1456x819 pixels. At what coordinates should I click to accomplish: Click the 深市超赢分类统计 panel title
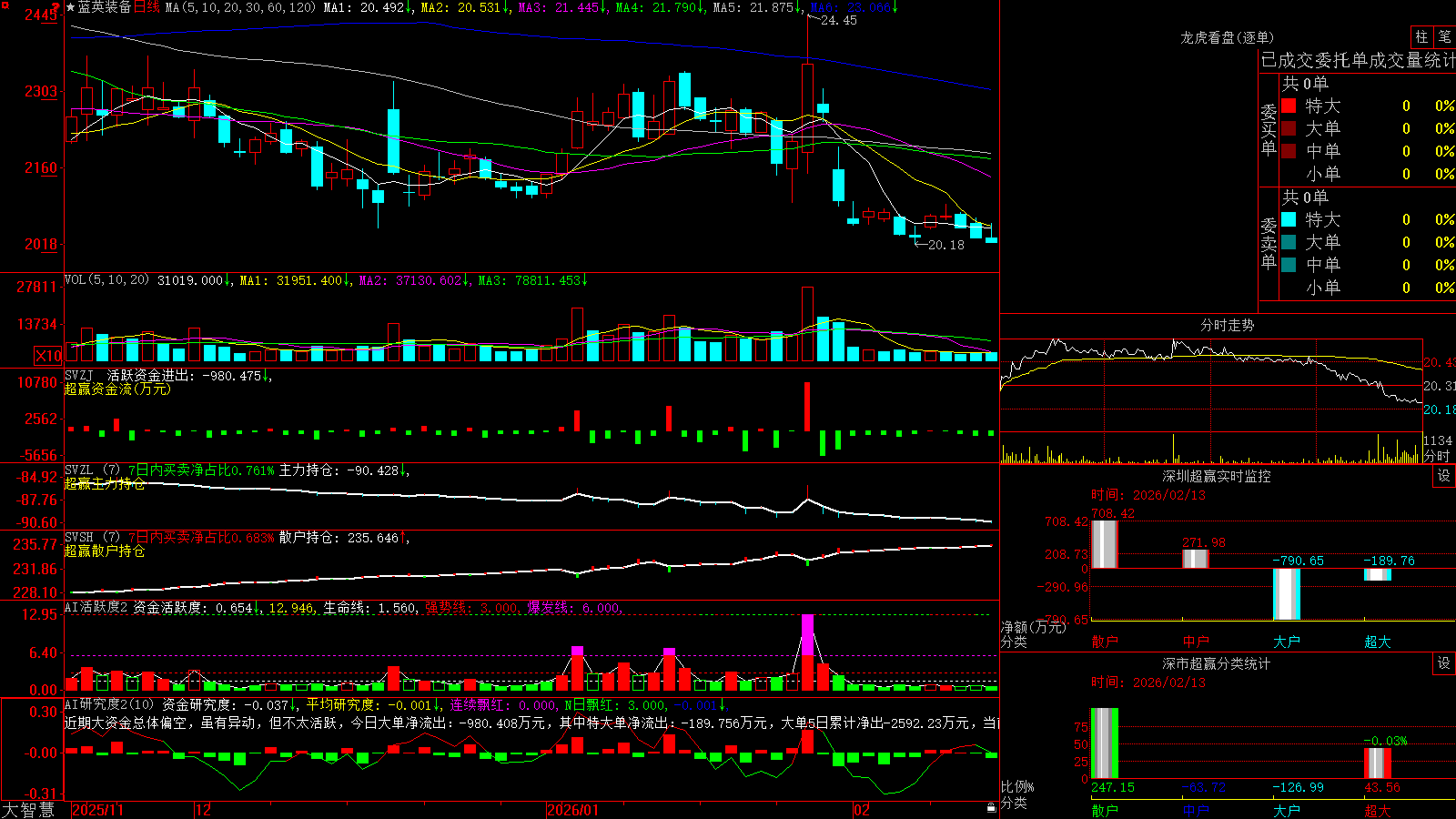click(1217, 663)
